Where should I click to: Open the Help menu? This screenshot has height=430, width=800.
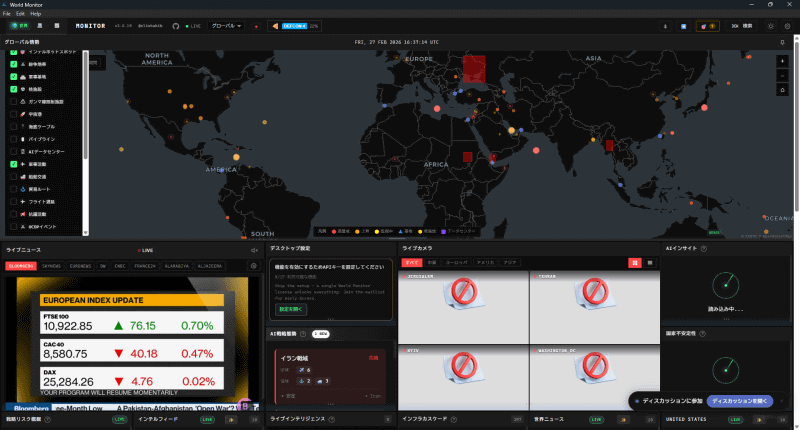coord(35,14)
